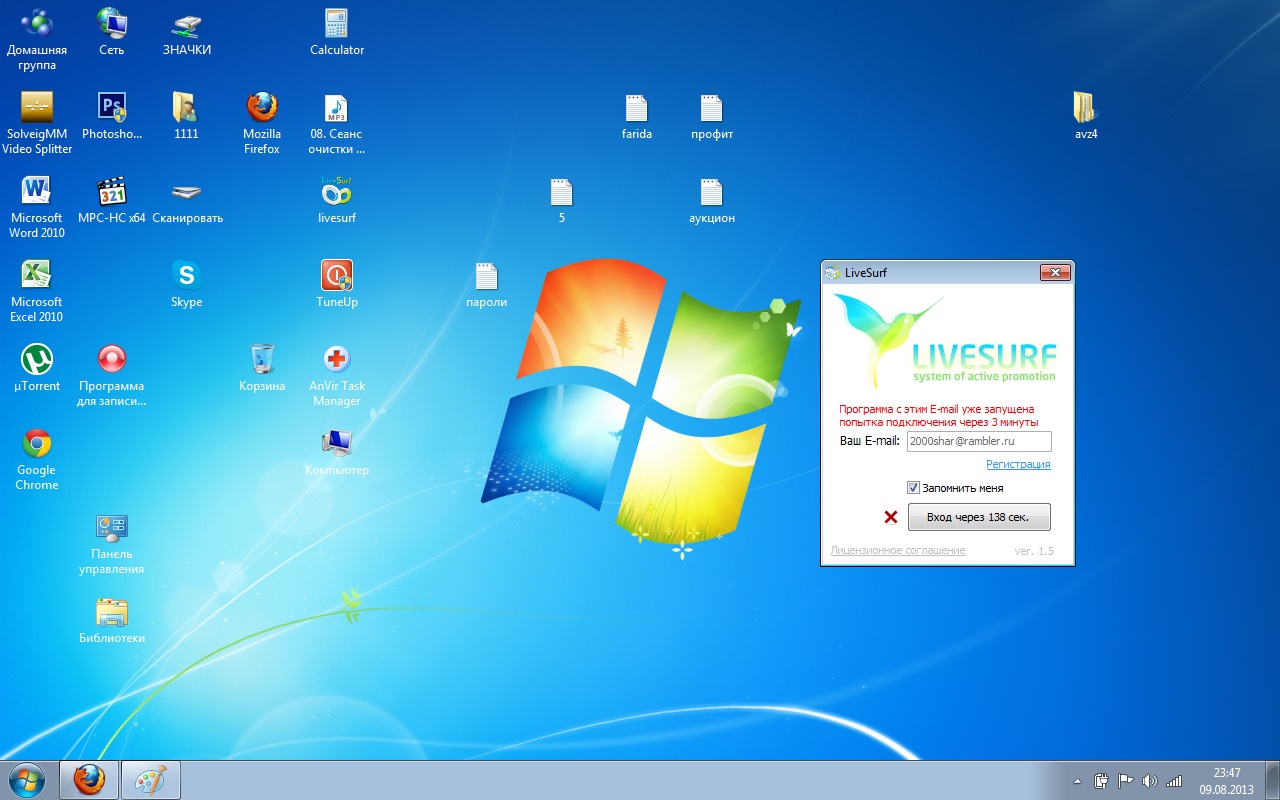
Task: Show hidden tray icons arrow
Action: [x=1077, y=781]
